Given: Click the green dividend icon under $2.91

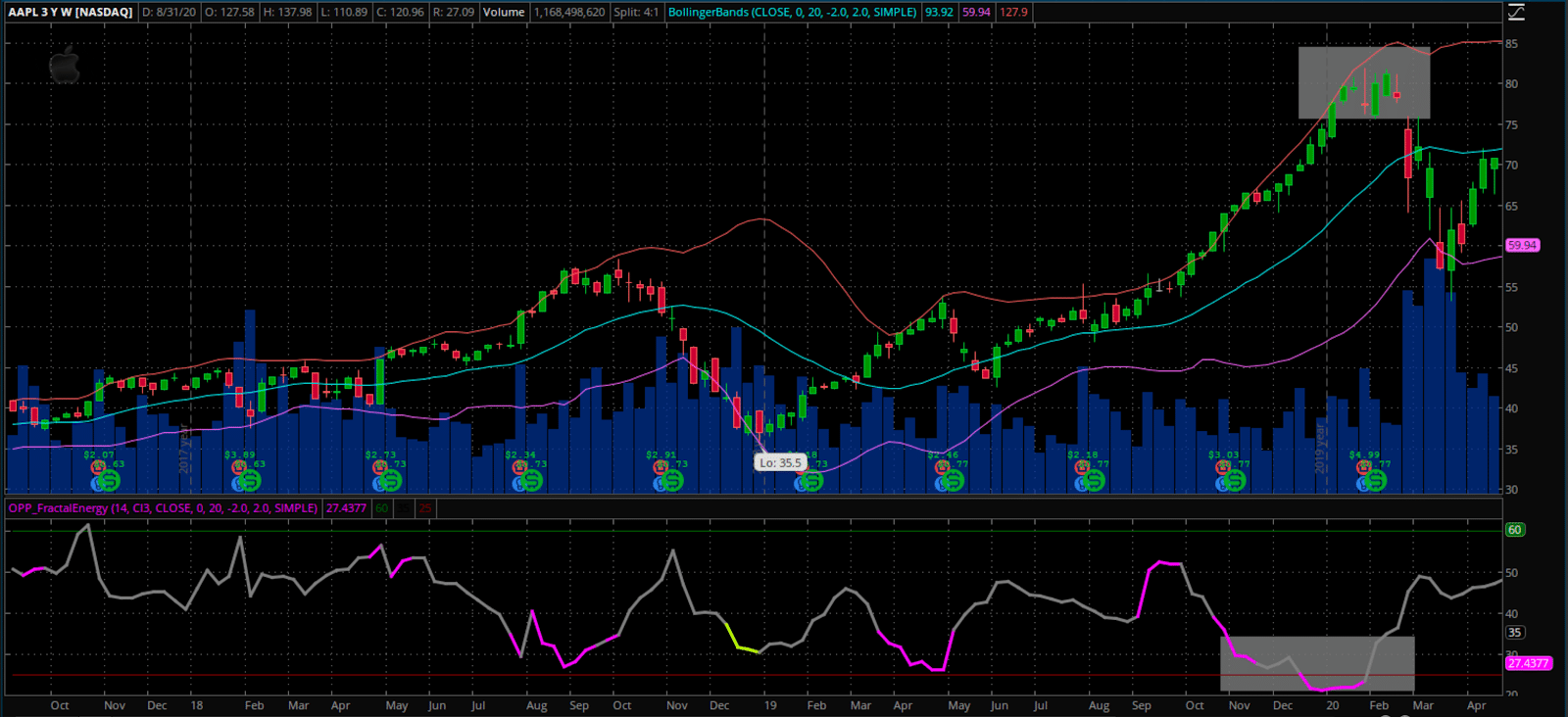Looking at the screenshot, I should click(672, 481).
